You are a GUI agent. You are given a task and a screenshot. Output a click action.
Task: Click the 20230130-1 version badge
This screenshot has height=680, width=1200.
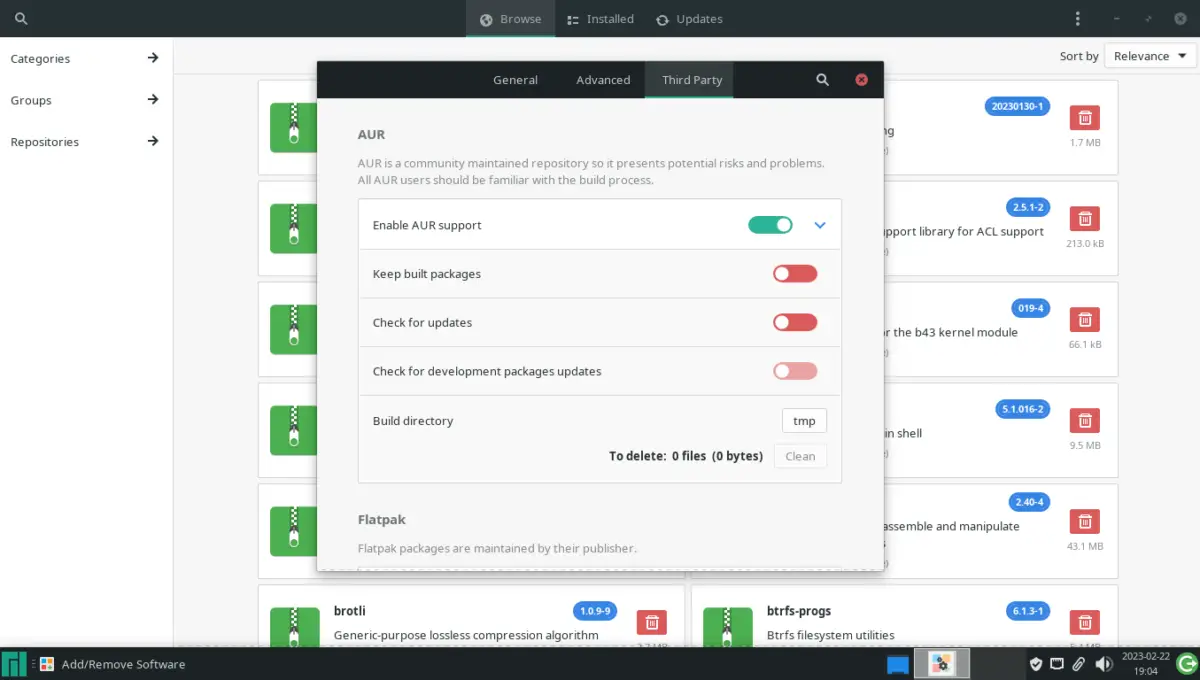click(1017, 106)
